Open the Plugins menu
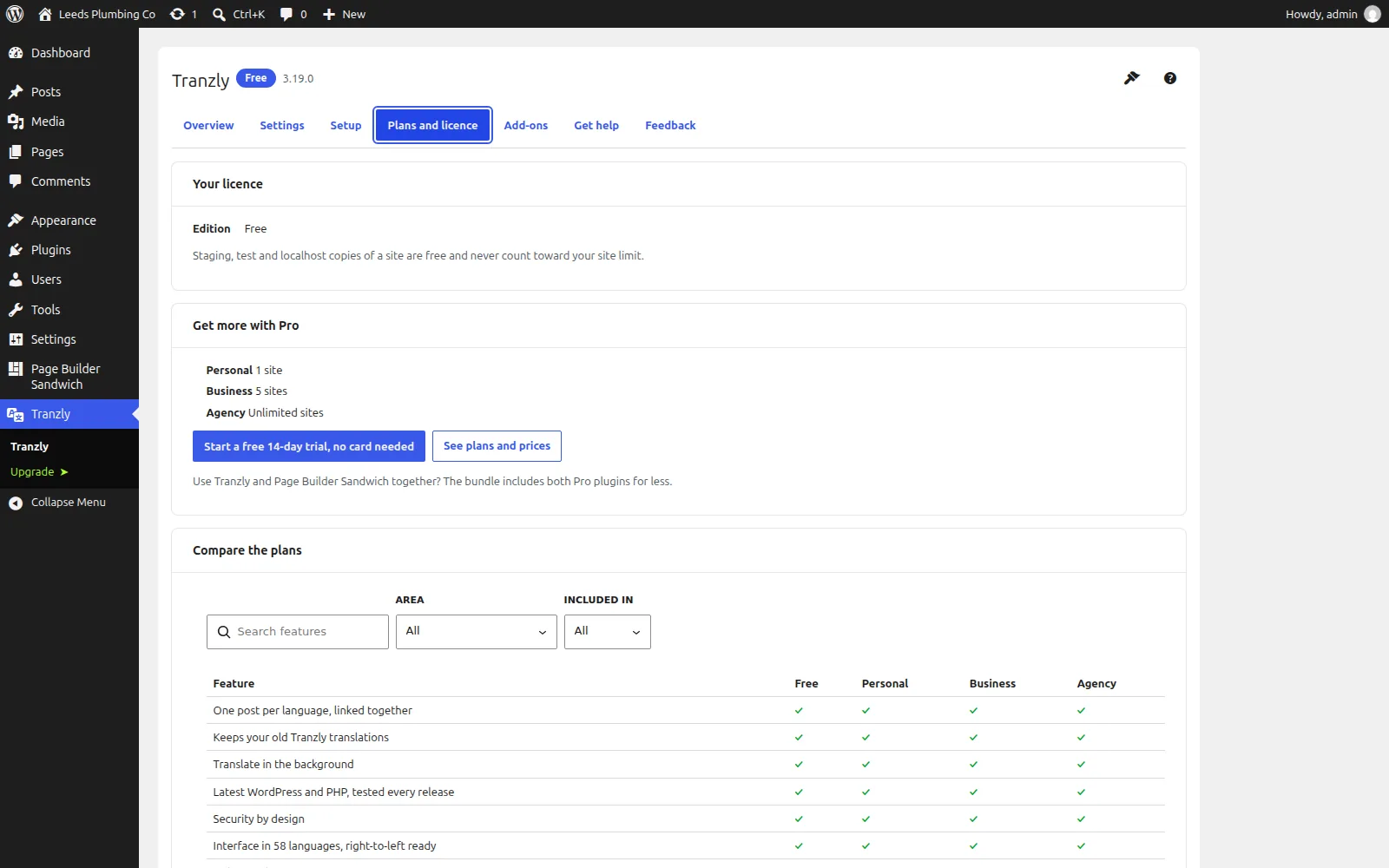The width and height of the screenshot is (1389, 868). tap(69, 250)
